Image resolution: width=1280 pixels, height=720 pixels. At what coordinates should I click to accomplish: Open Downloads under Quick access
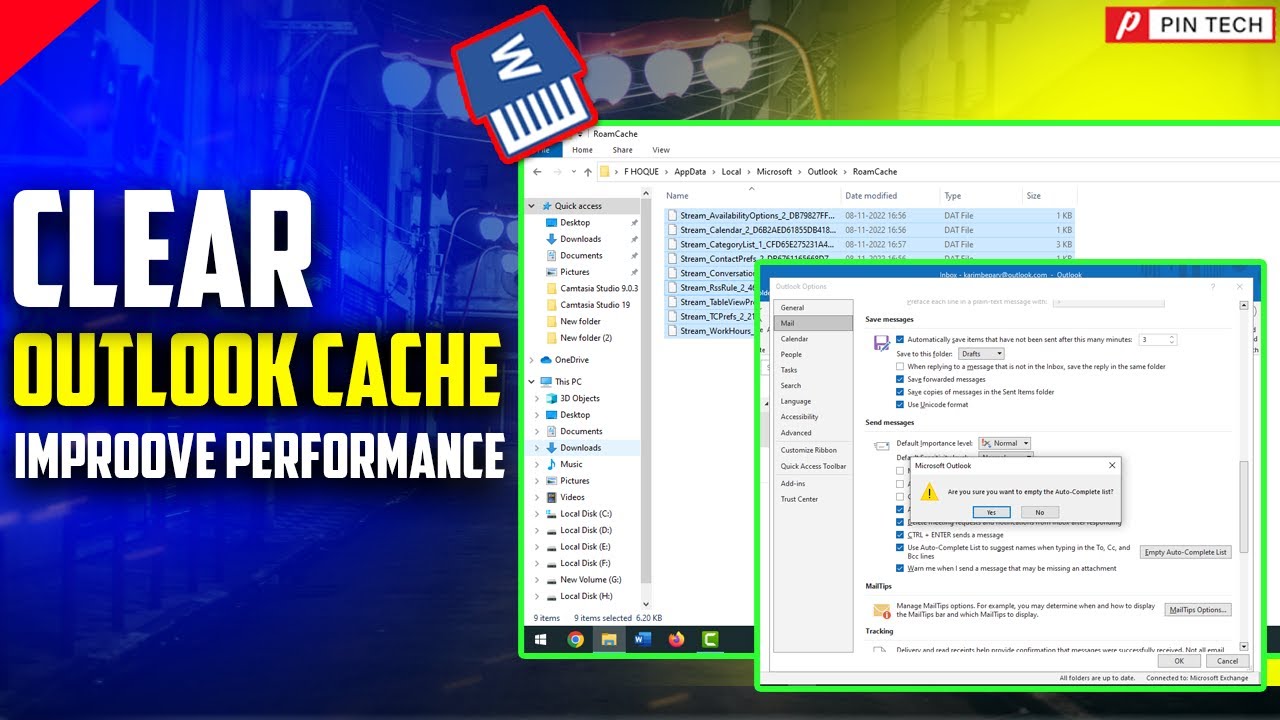[x=580, y=239]
